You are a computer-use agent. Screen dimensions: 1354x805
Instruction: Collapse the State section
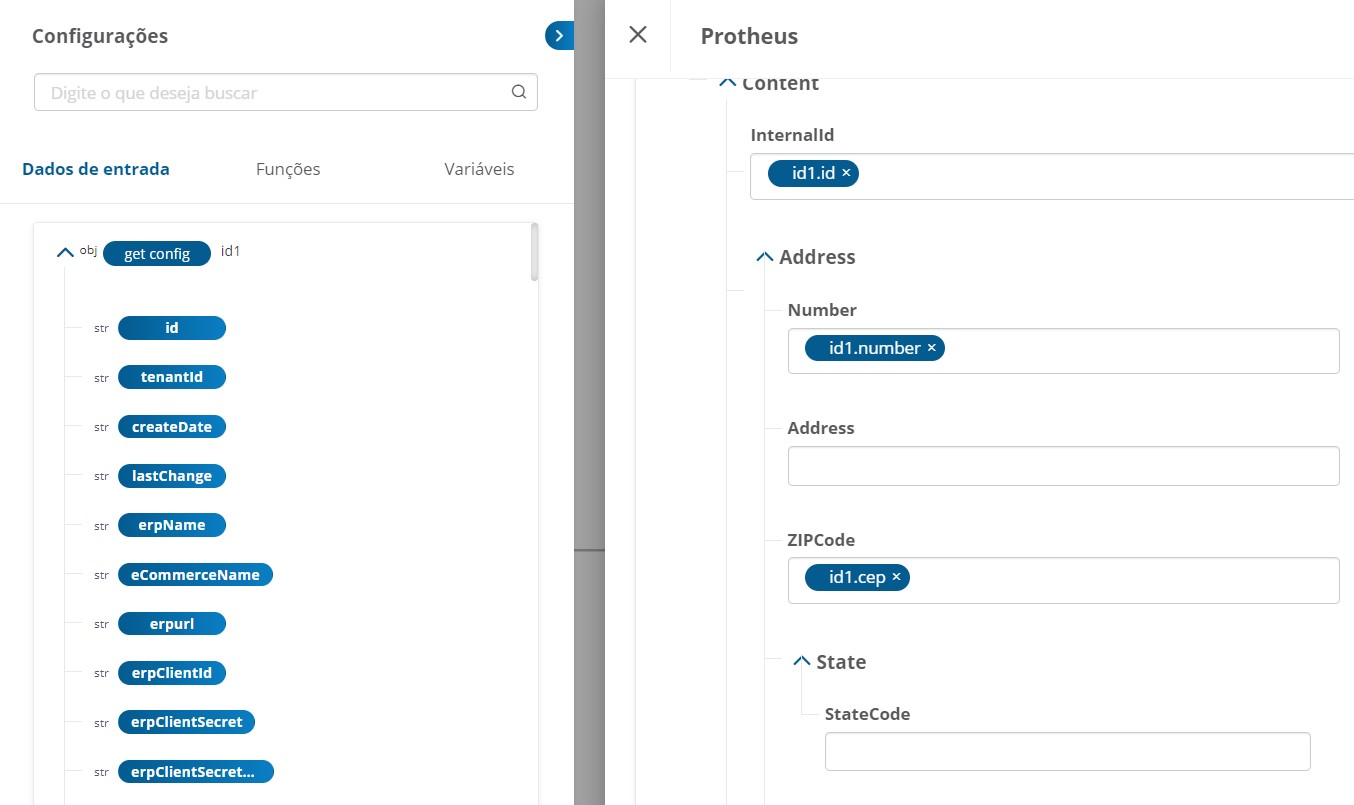tap(801, 661)
